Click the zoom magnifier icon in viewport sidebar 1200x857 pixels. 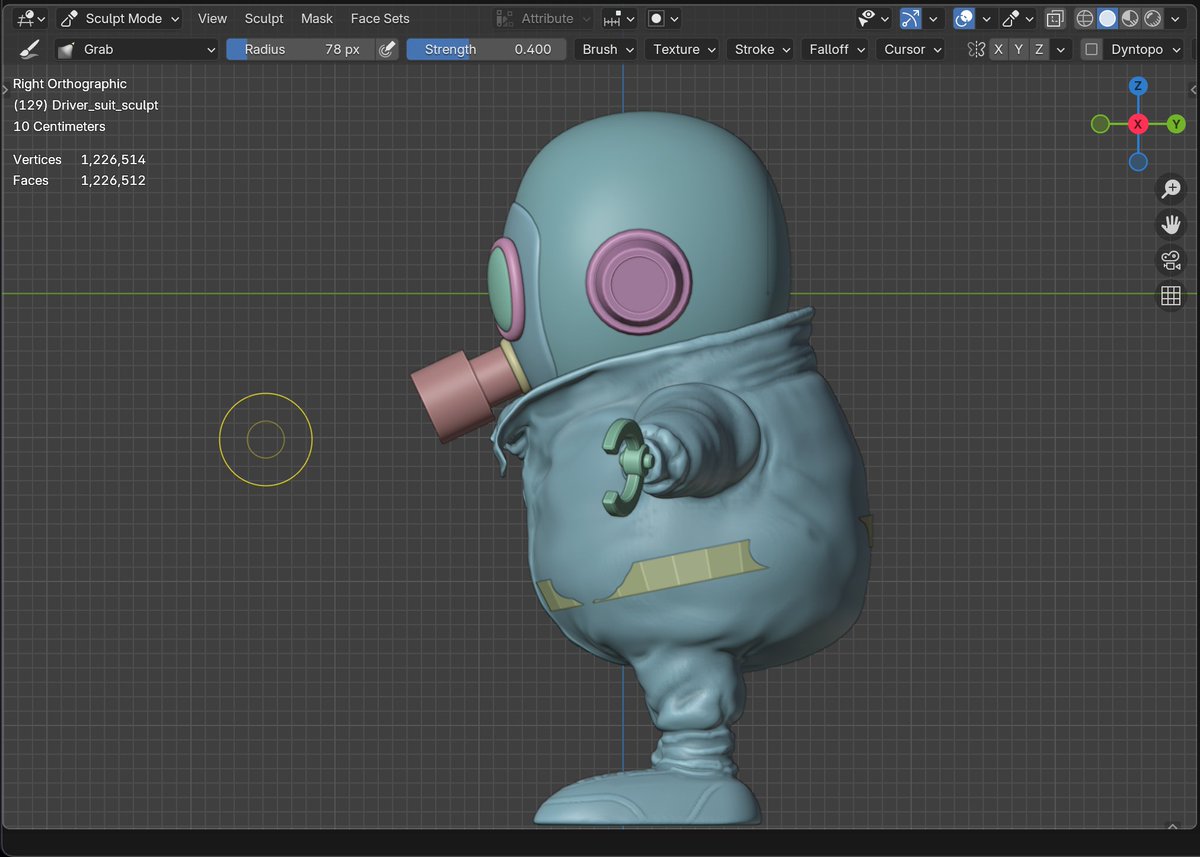point(1170,189)
